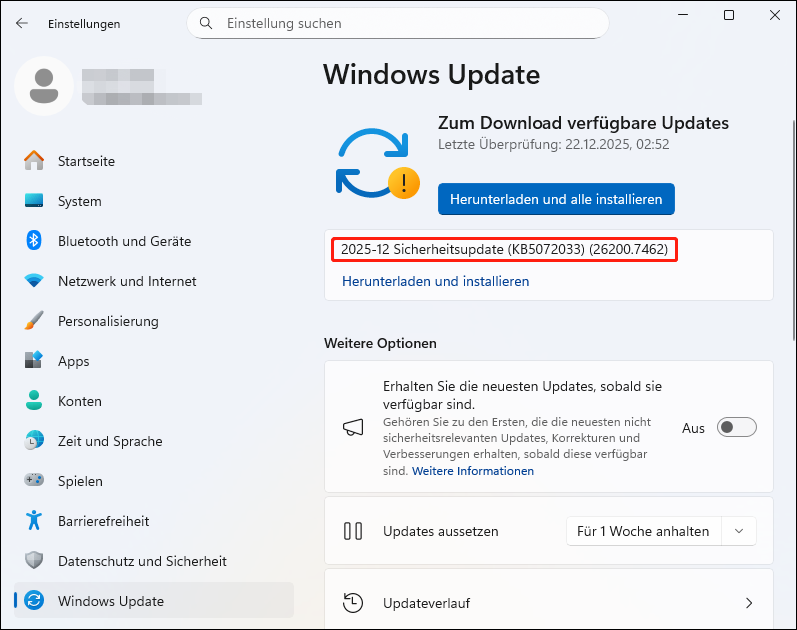This screenshot has height=630, width=797.
Task: Click the right-hand vertical scrollbar
Action: 793,230
